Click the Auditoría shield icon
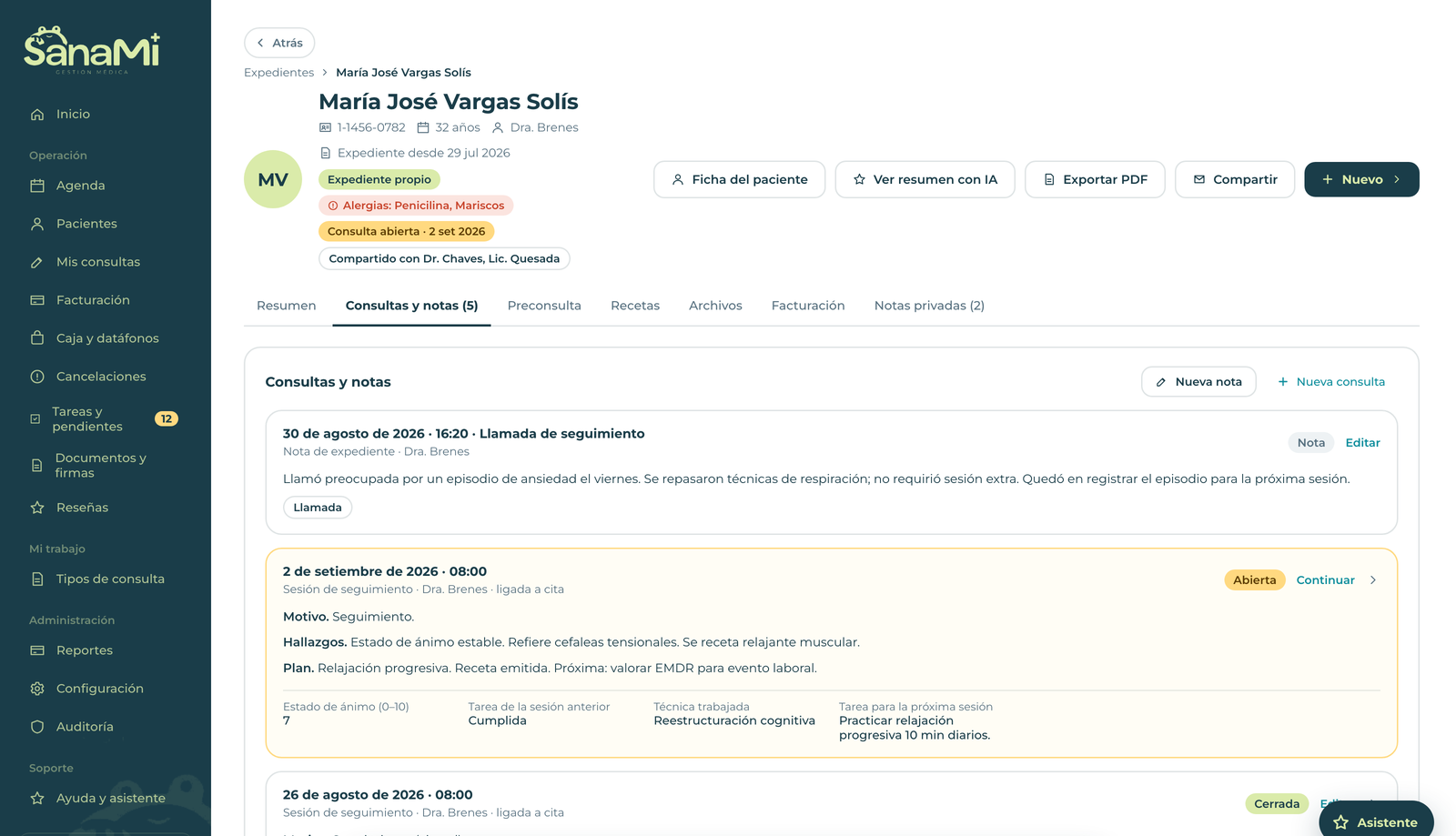The width and height of the screenshot is (1456, 836). [x=37, y=727]
